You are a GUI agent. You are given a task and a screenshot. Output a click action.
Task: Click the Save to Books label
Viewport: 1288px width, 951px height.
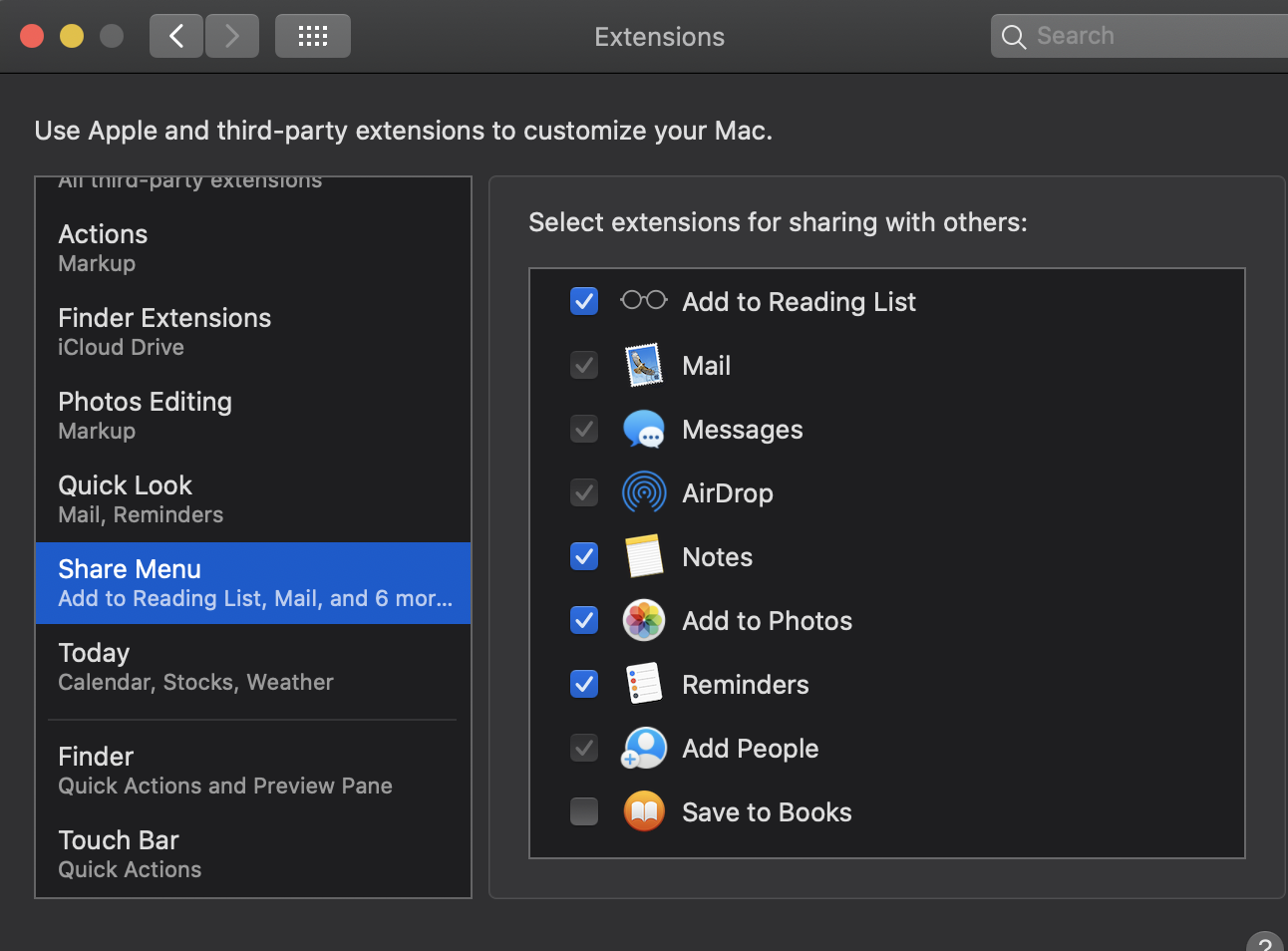pos(767,812)
